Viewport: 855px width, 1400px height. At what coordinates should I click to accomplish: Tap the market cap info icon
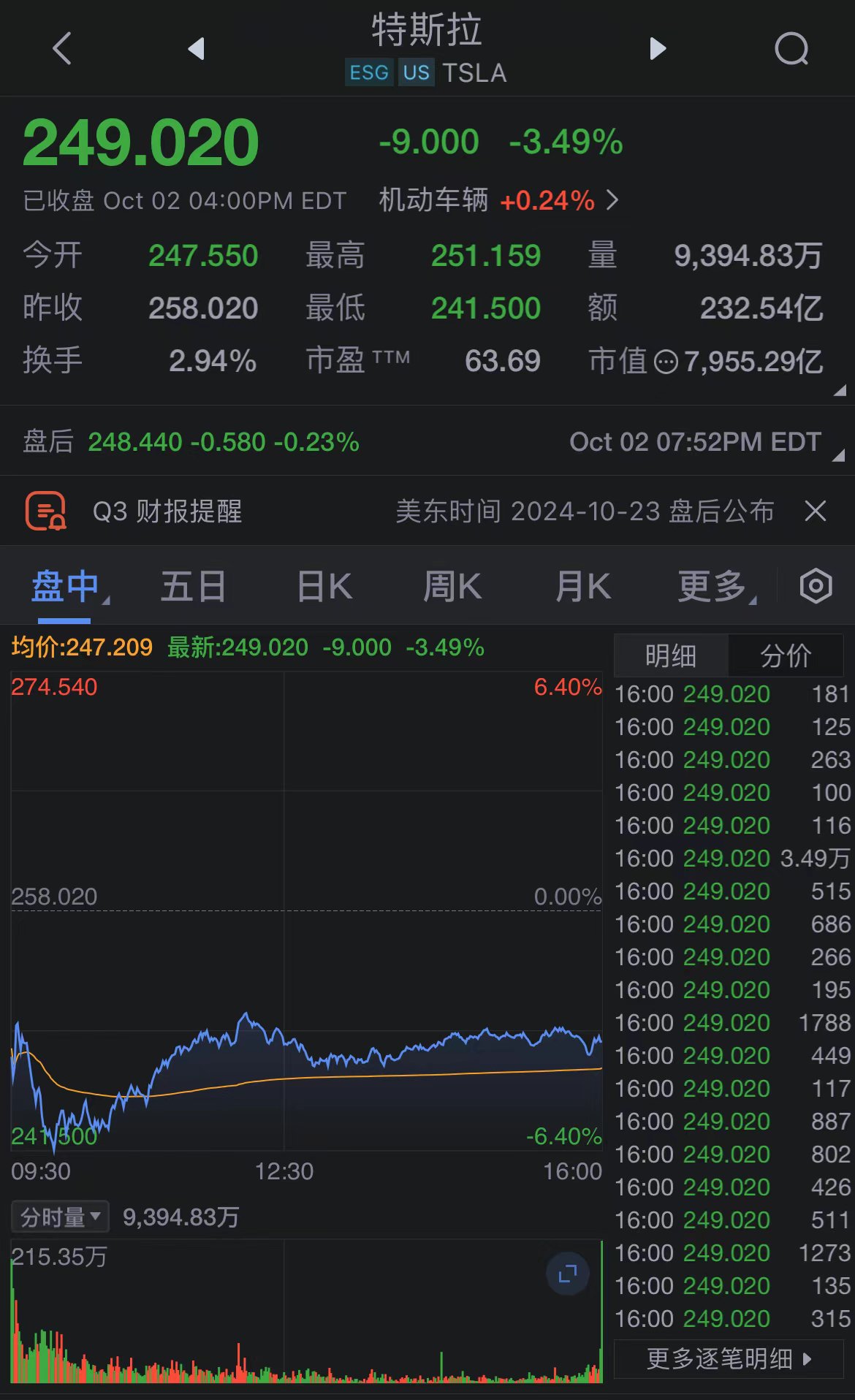pyautogui.click(x=666, y=362)
